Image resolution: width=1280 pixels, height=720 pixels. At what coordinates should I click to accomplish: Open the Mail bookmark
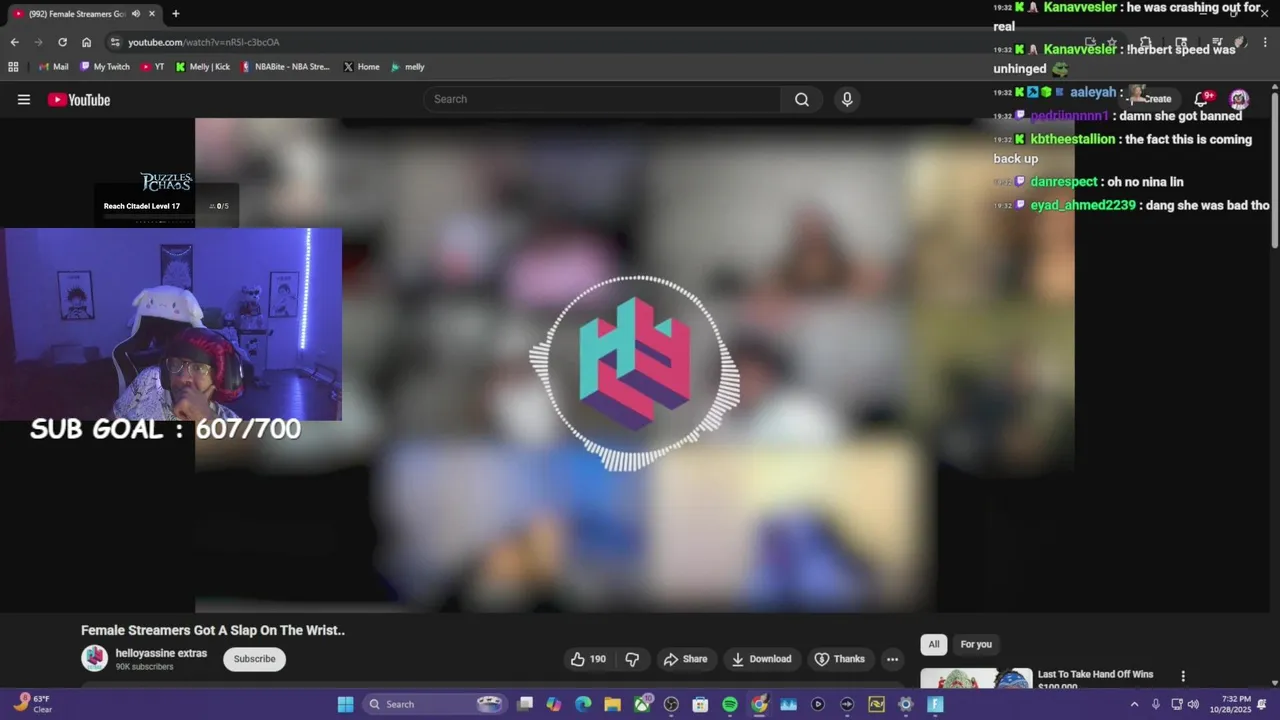click(x=54, y=67)
